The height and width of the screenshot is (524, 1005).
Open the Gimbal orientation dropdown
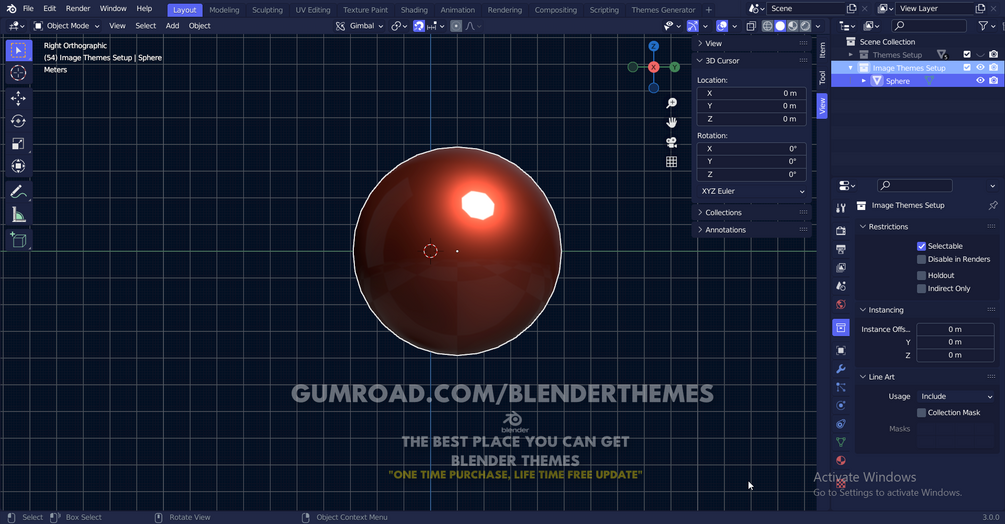pos(359,26)
